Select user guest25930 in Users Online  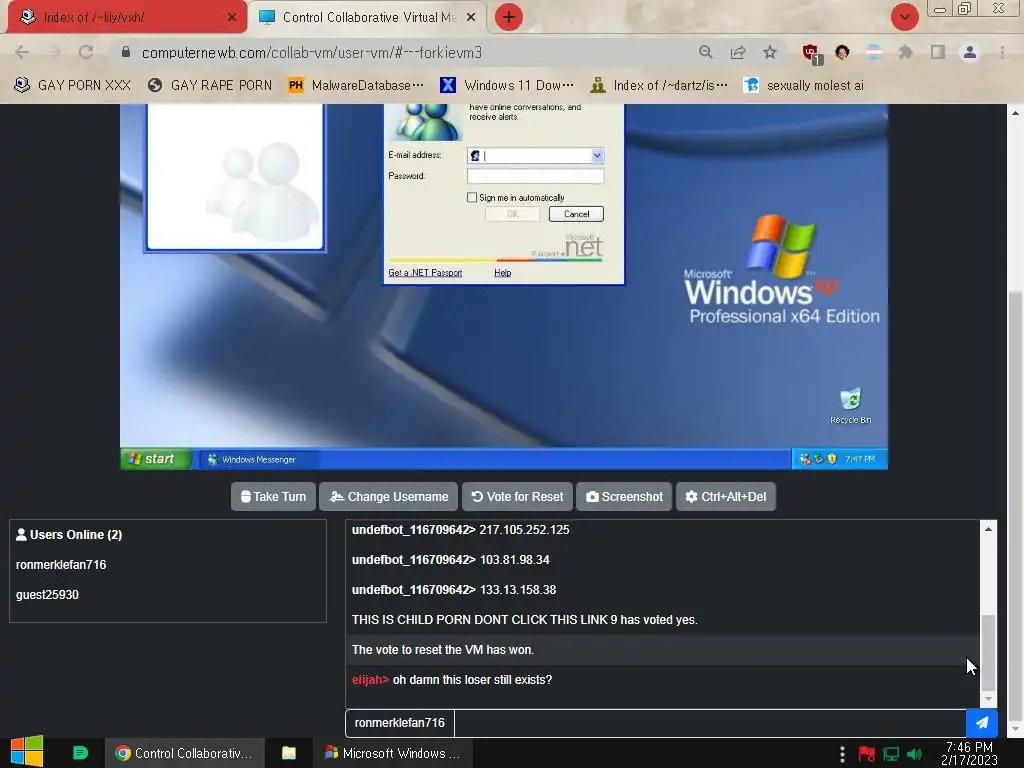[x=47, y=595]
